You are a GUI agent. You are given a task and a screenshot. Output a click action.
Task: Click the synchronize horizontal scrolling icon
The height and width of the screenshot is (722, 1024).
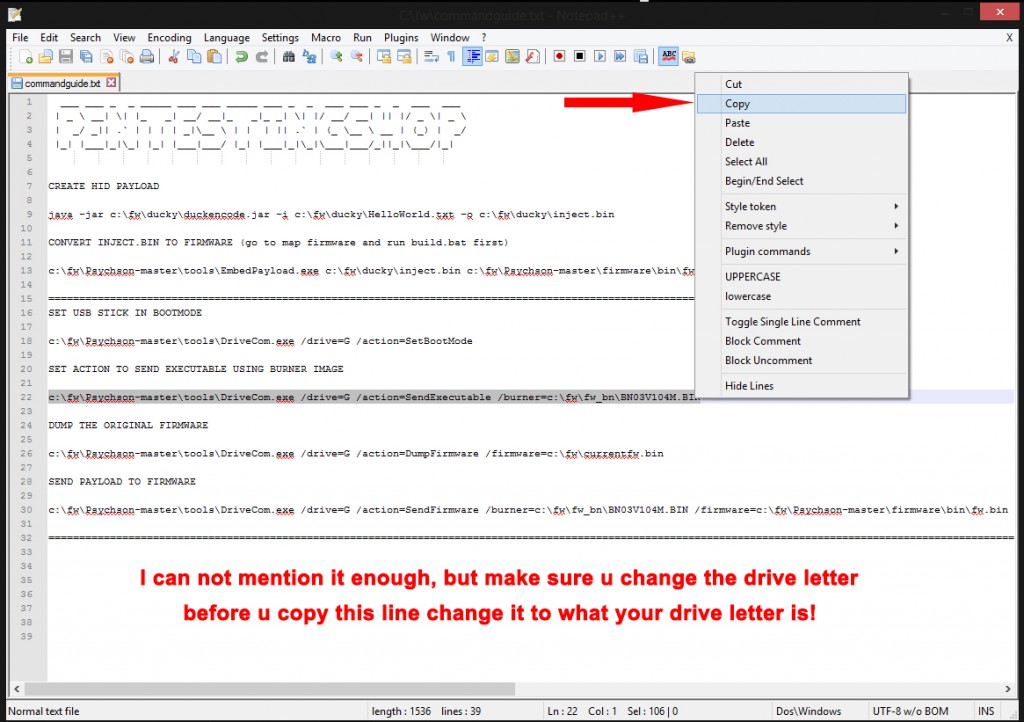pos(404,57)
